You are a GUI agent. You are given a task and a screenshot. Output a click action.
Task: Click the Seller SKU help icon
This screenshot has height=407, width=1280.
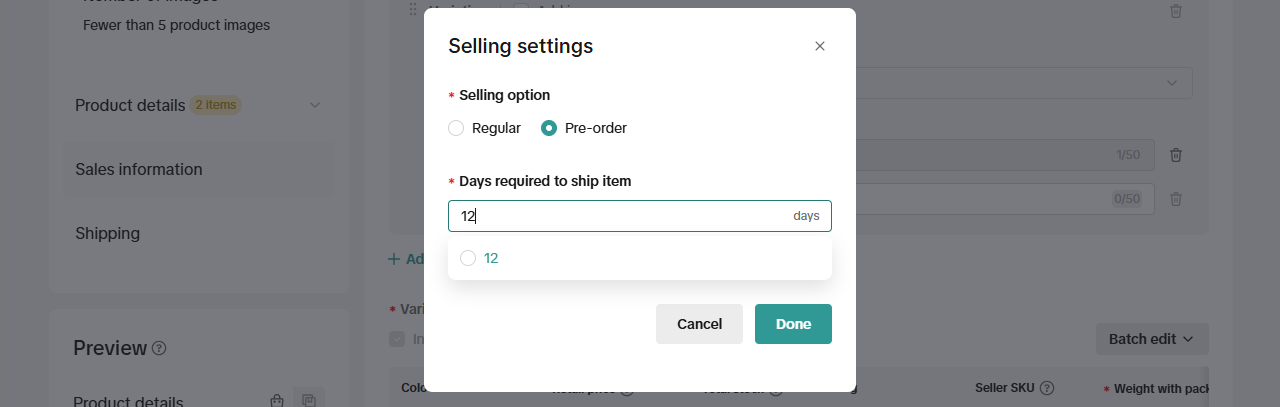pos(1047,388)
